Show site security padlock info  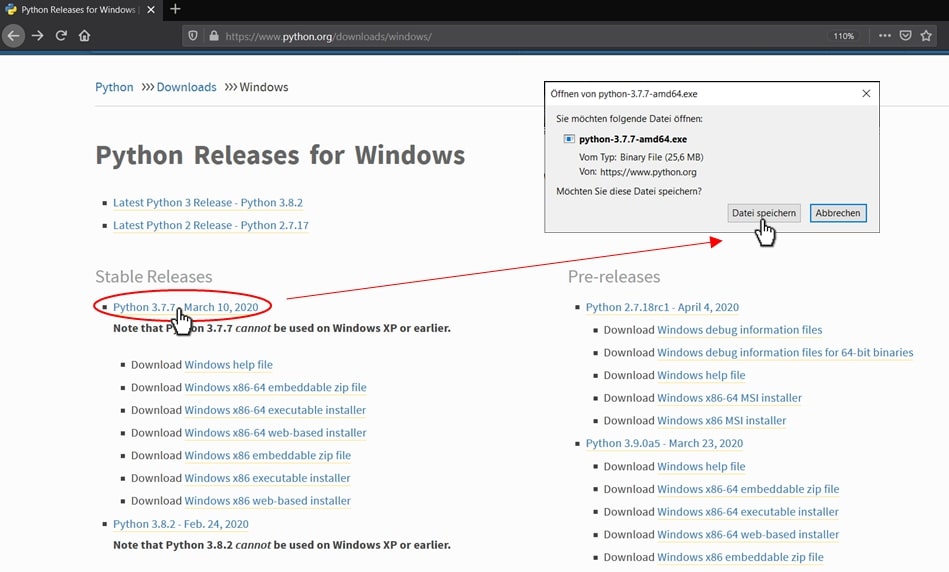click(x=214, y=36)
